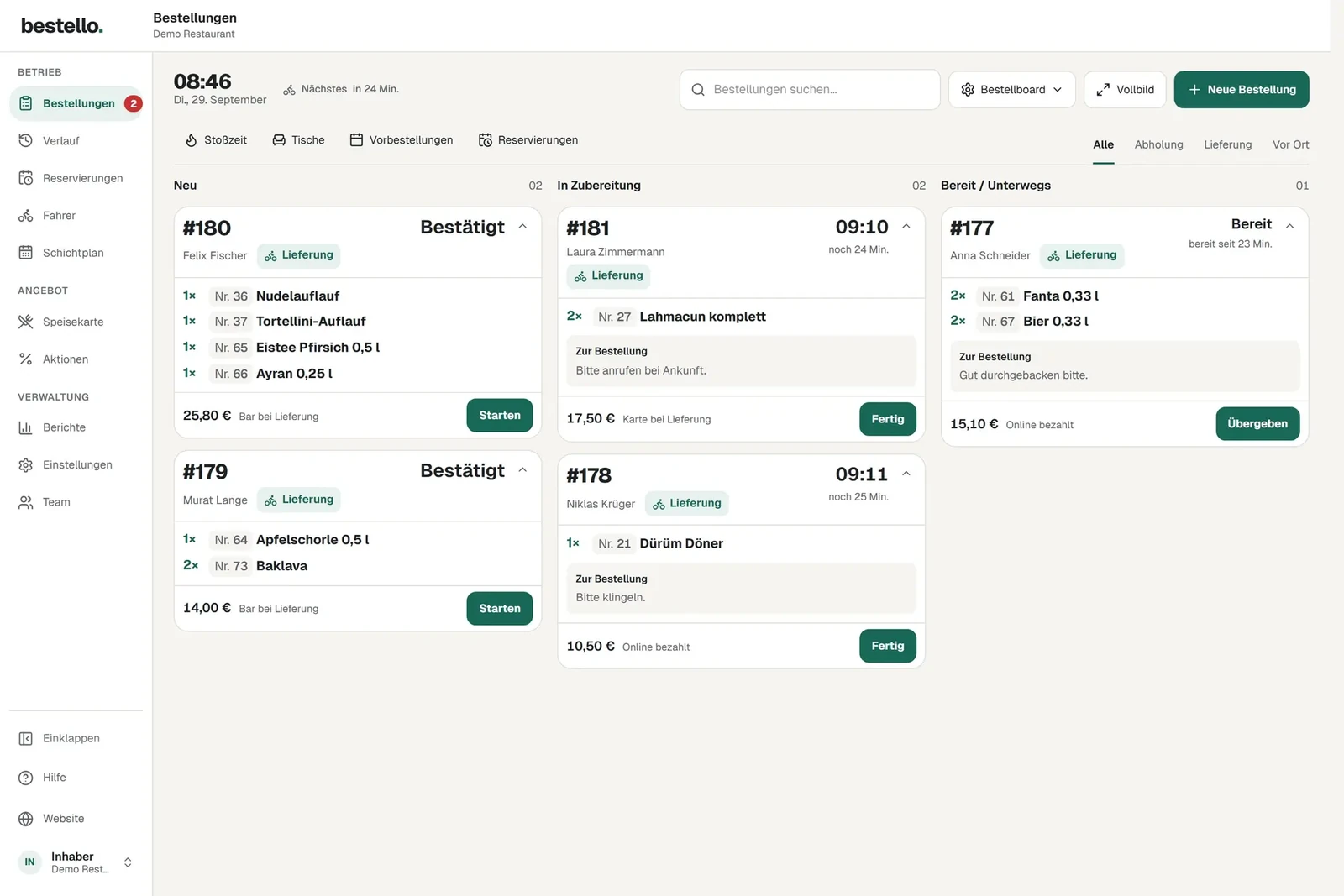
Task: Start order #180 with Starten button
Action: (500, 416)
